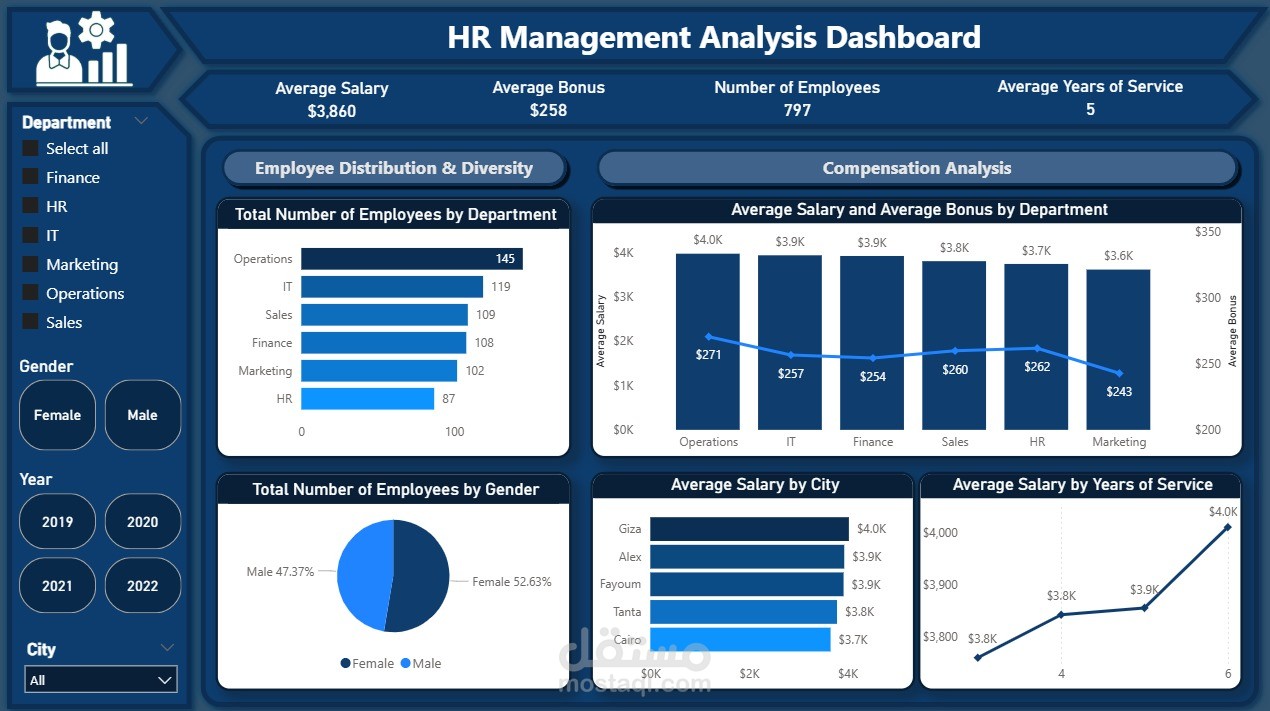Viewport: 1270px width, 711px height.
Task: Click the HR dashboard logo icon
Action: pyautogui.click(x=83, y=49)
